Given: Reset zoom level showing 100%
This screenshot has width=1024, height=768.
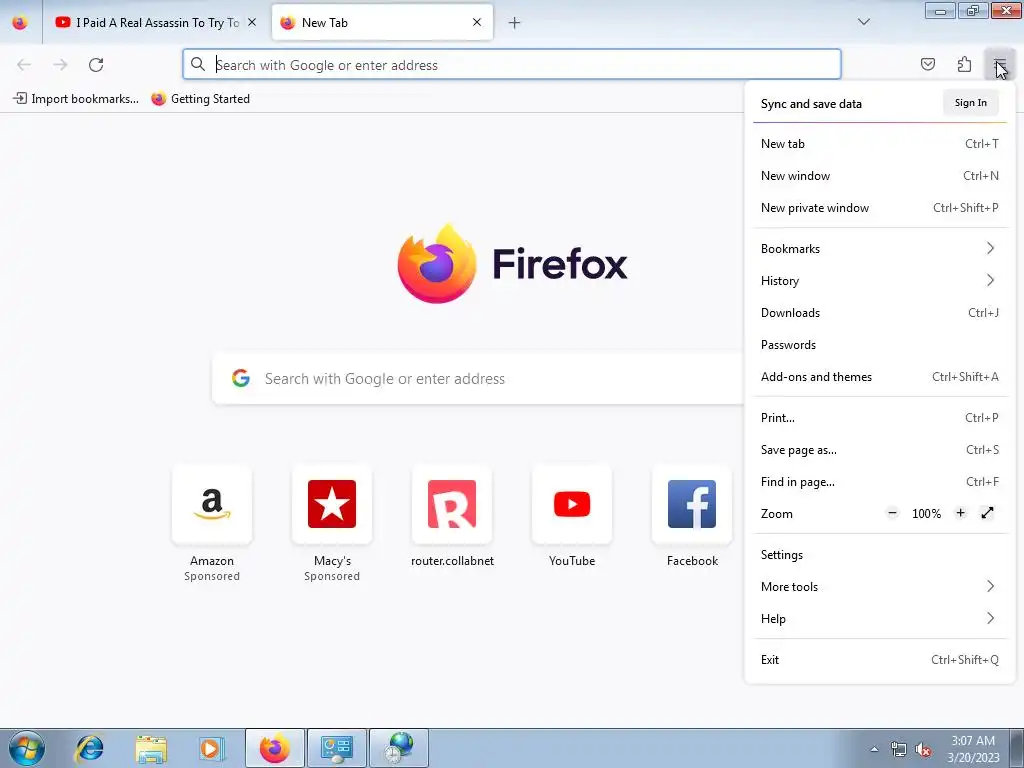Looking at the screenshot, I should point(926,514).
